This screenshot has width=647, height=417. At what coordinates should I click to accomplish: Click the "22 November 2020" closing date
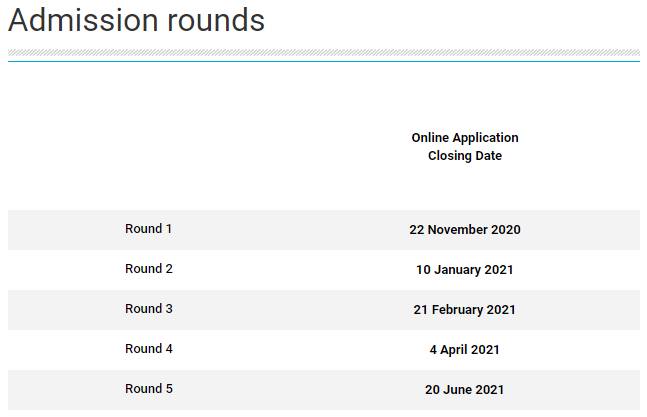click(x=465, y=230)
